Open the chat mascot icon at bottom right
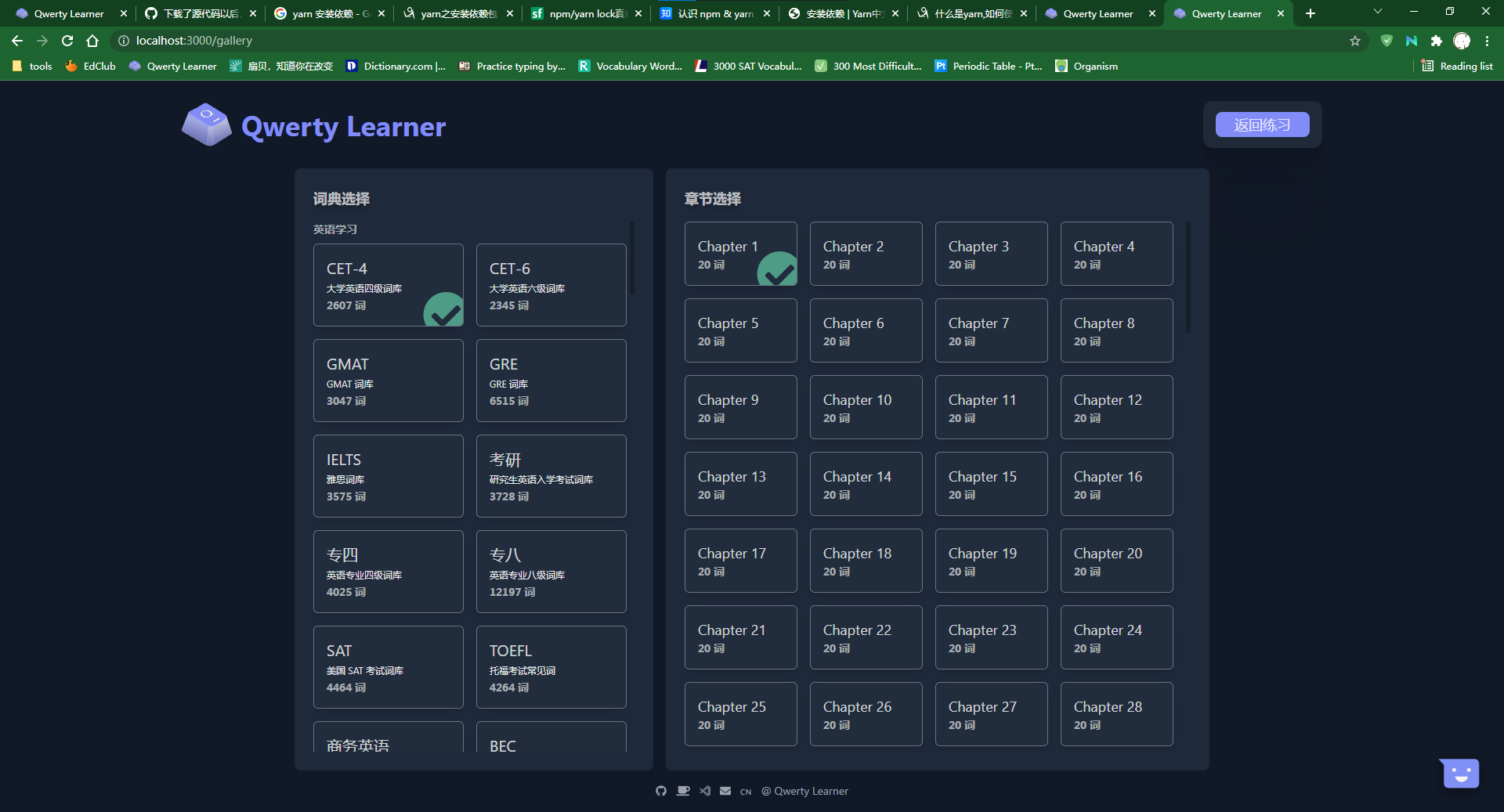This screenshot has height=812, width=1504. tap(1459, 773)
